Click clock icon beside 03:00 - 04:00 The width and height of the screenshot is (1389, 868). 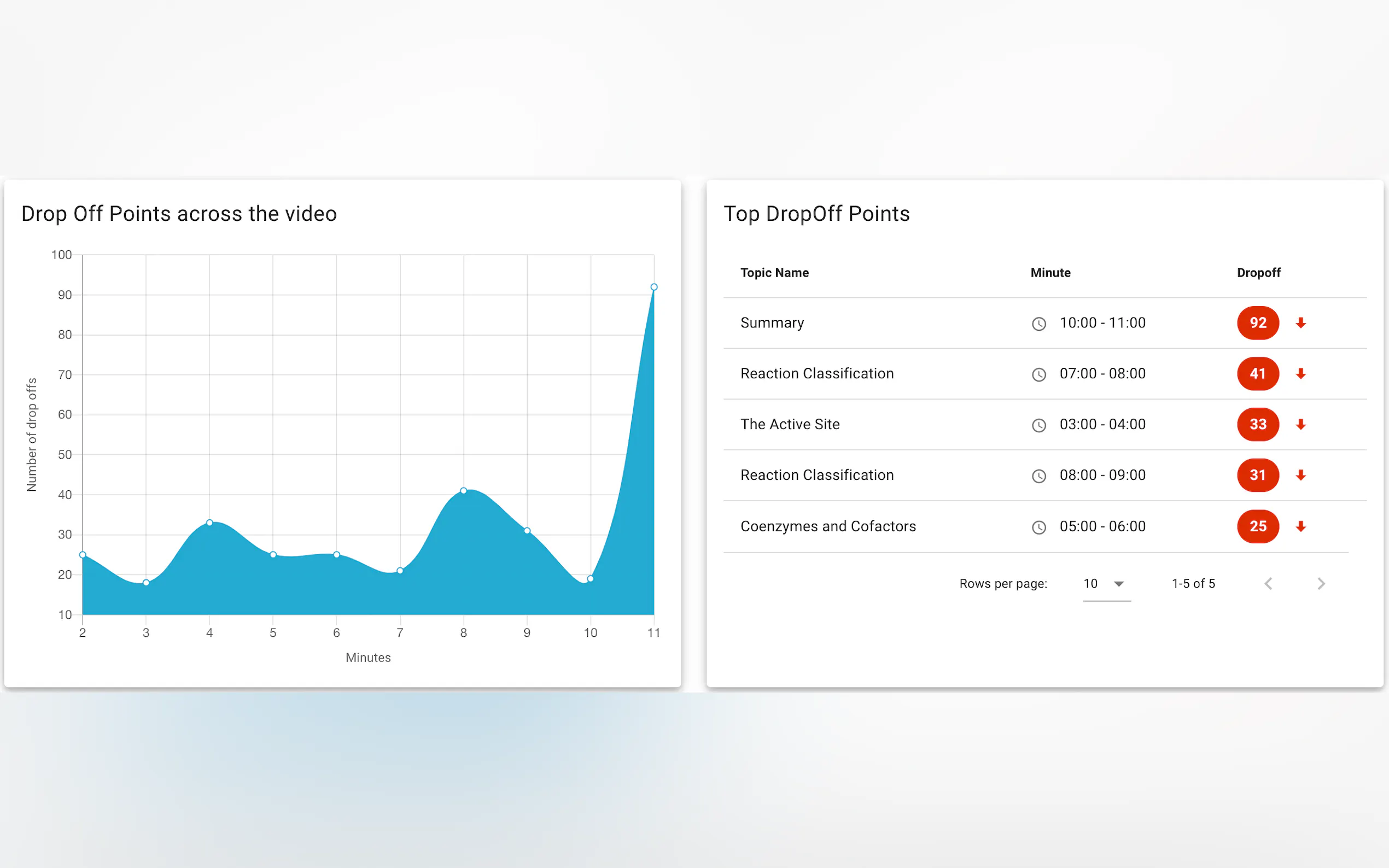click(x=1038, y=425)
